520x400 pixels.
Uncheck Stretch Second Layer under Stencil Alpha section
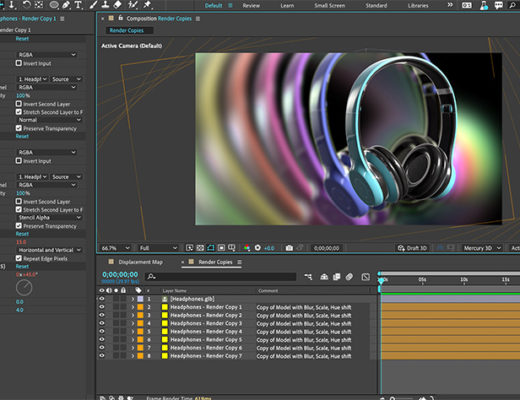(x=19, y=209)
